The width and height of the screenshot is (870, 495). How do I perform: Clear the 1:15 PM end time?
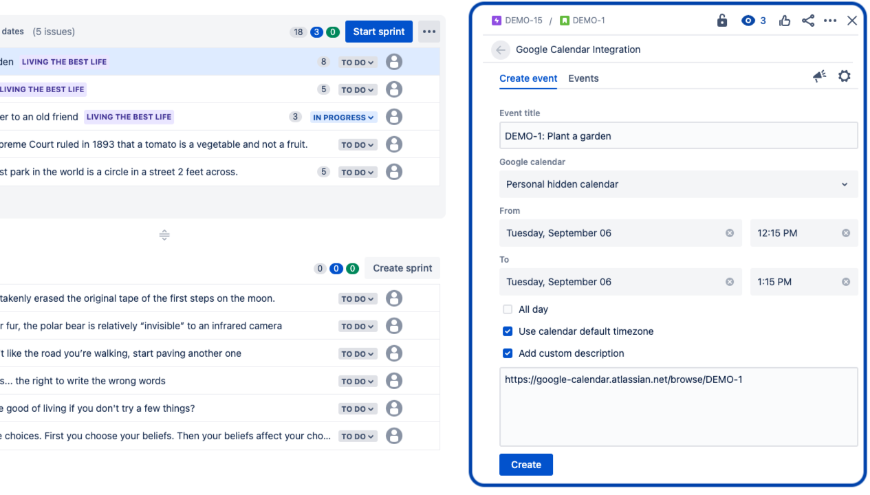846,282
